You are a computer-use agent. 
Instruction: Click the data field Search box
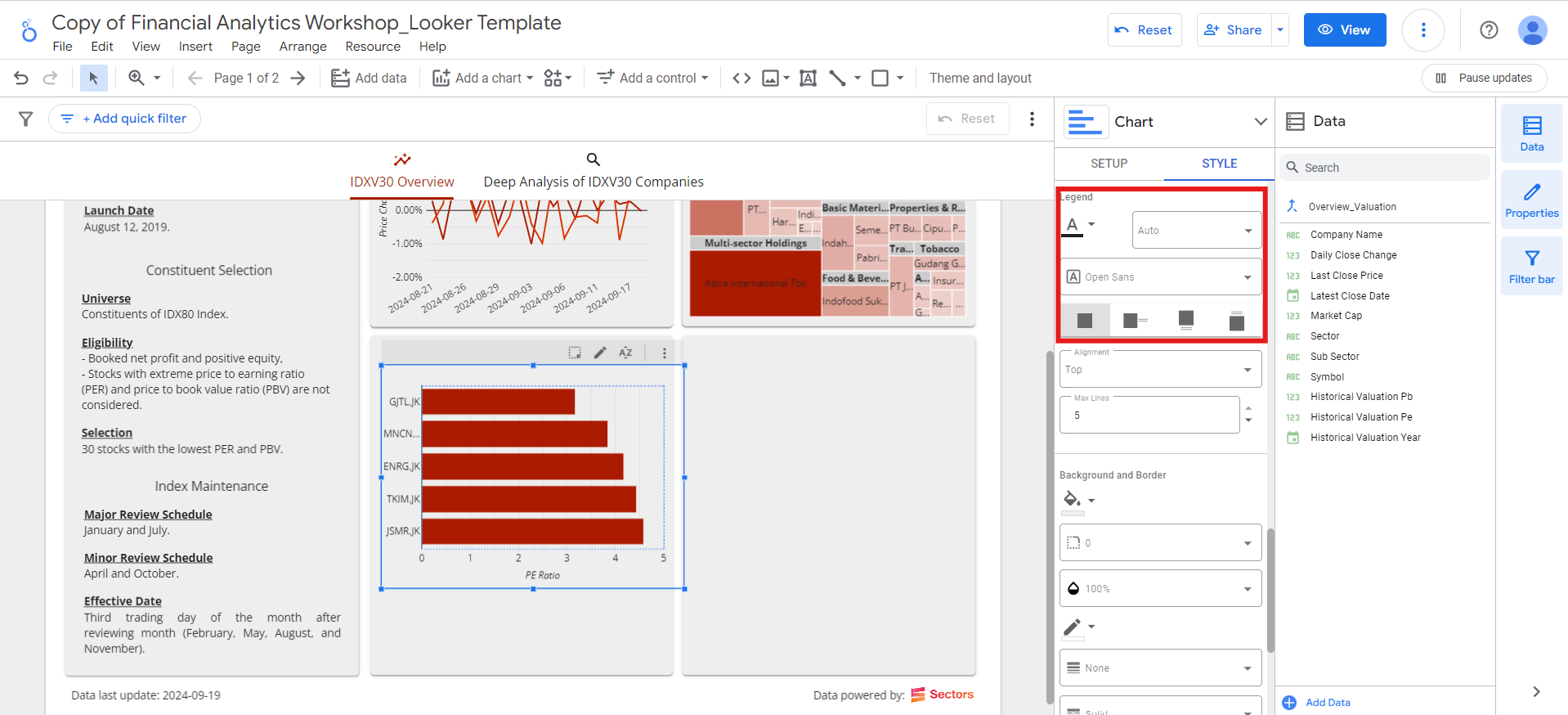(1385, 168)
